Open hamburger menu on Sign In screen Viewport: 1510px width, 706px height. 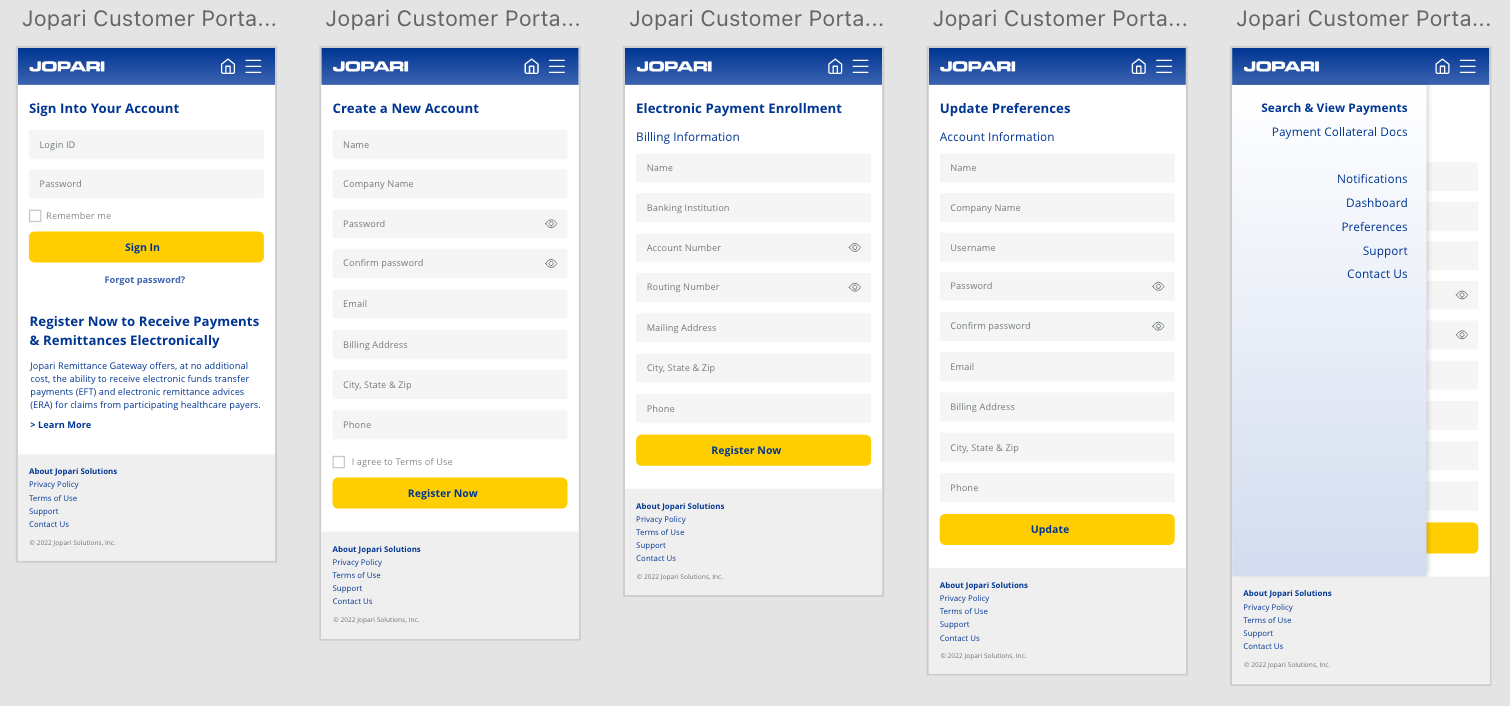[x=254, y=66]
